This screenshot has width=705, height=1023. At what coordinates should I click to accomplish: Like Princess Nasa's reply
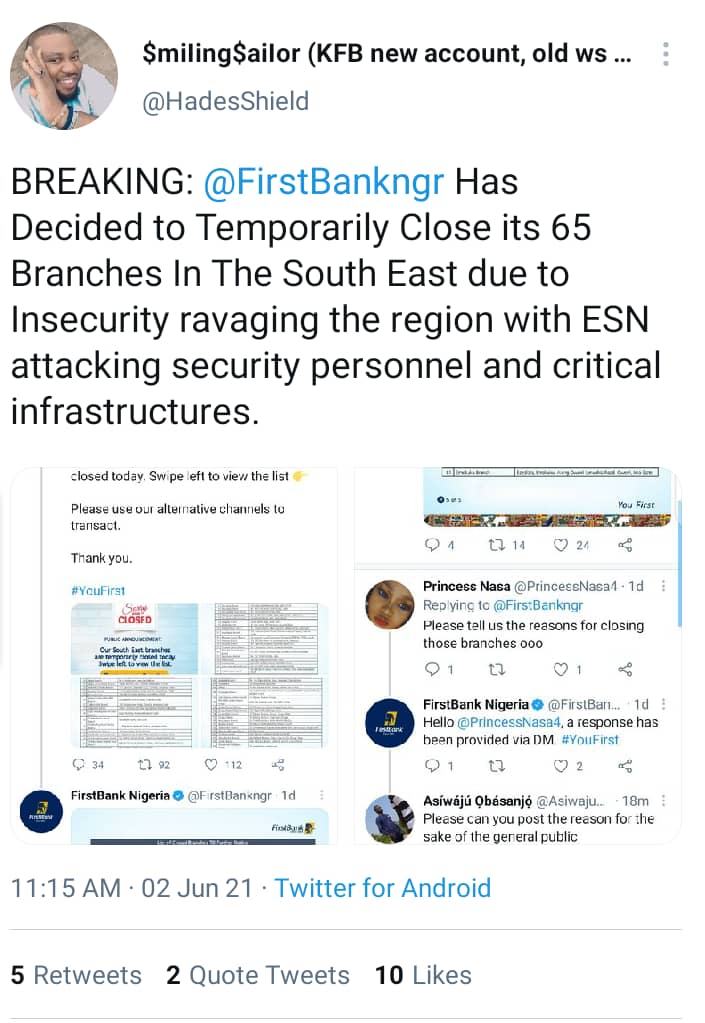(x=561, y=669)
